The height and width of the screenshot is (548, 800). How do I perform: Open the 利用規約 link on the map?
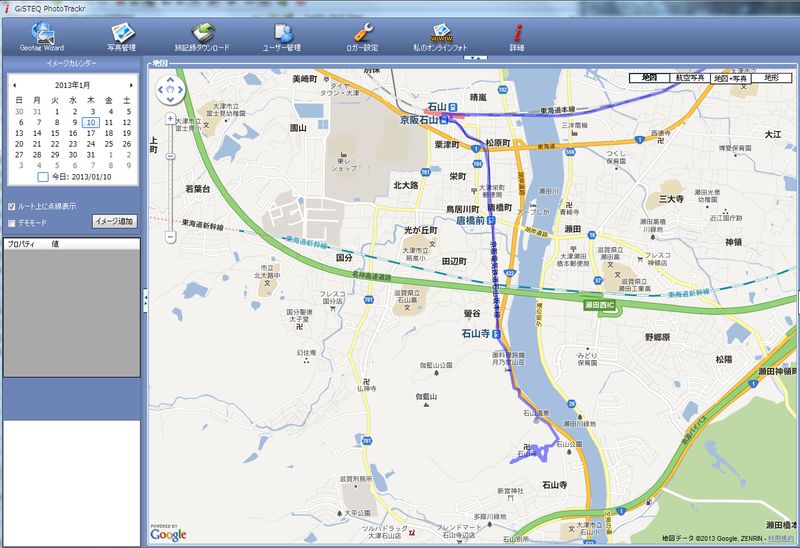click(x=781, y=538)
